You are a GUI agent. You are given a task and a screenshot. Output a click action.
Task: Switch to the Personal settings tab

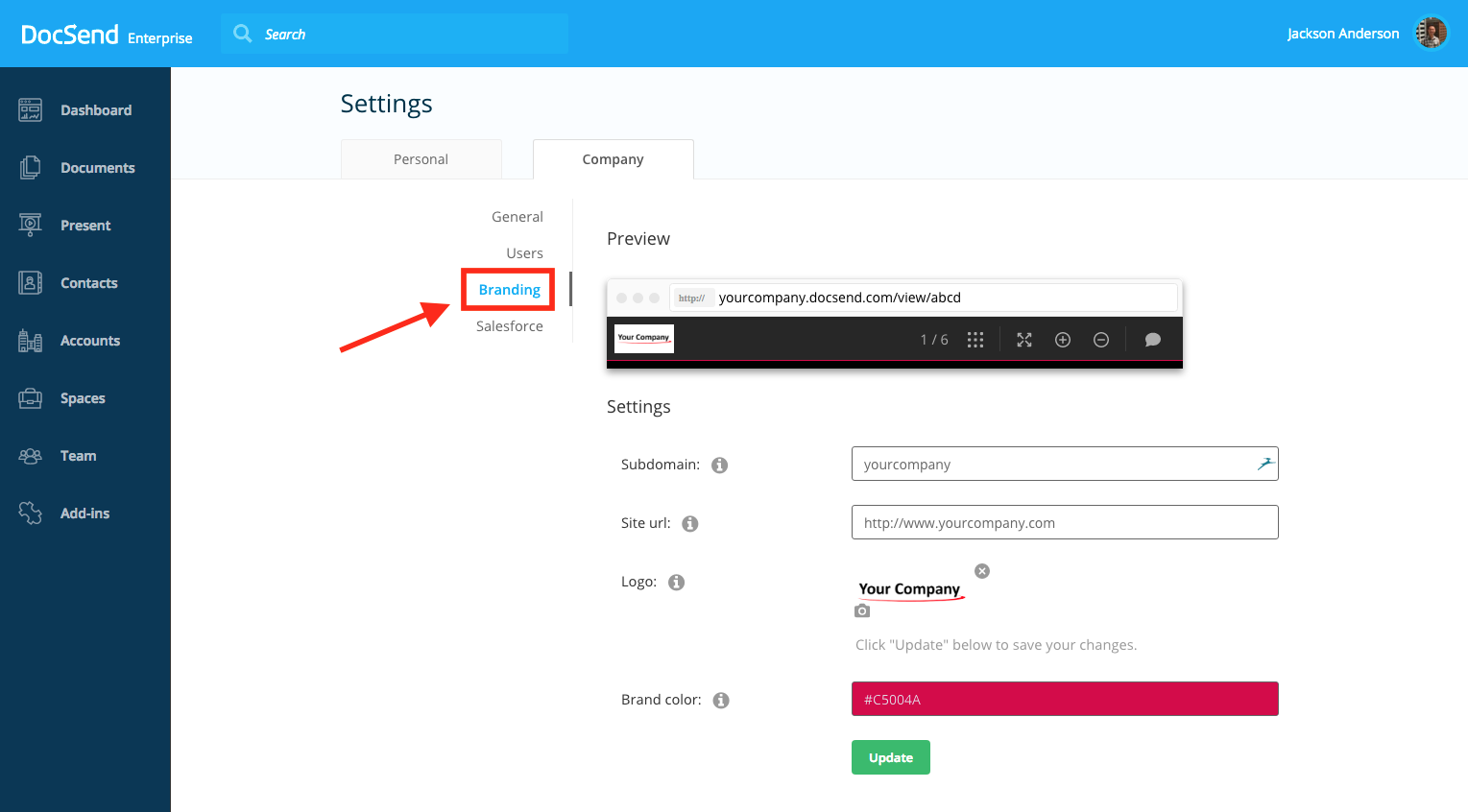[x=421, y=159]
